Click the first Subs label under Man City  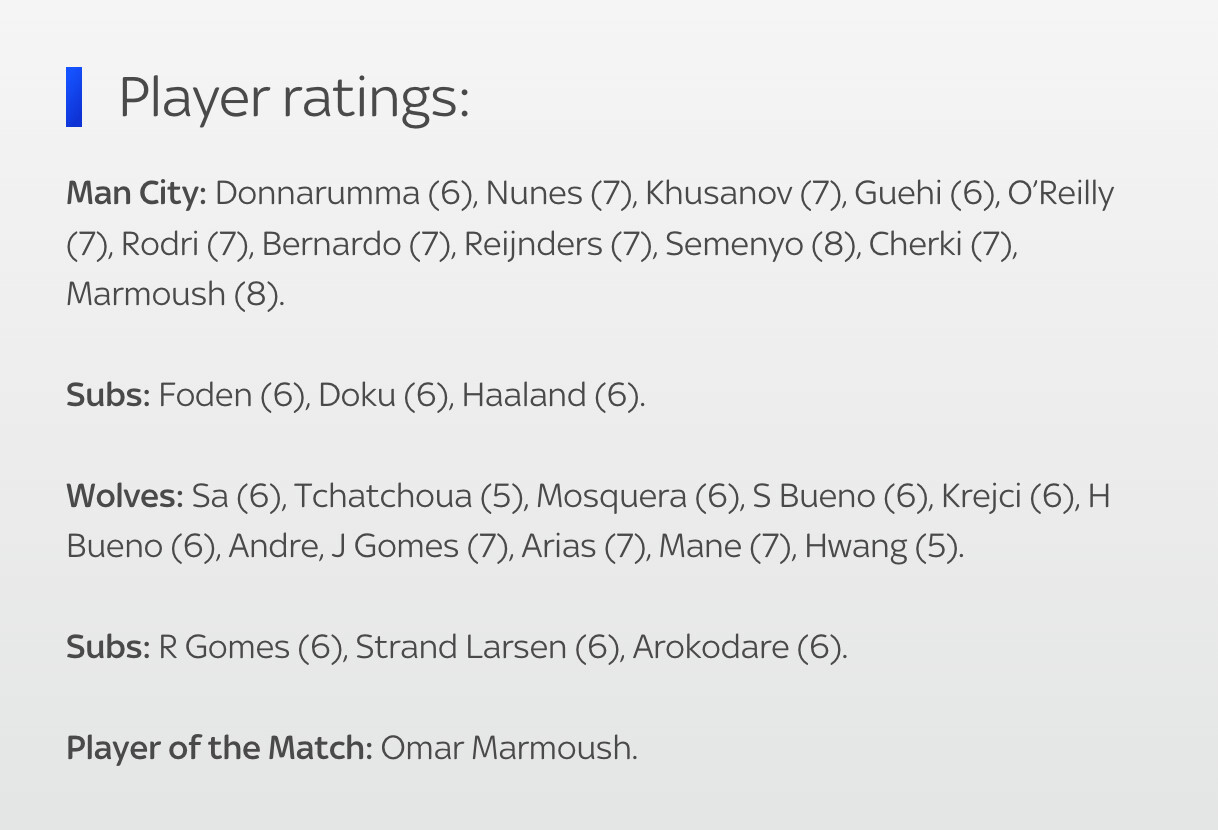pyautogui.click(x=108, y=395)
